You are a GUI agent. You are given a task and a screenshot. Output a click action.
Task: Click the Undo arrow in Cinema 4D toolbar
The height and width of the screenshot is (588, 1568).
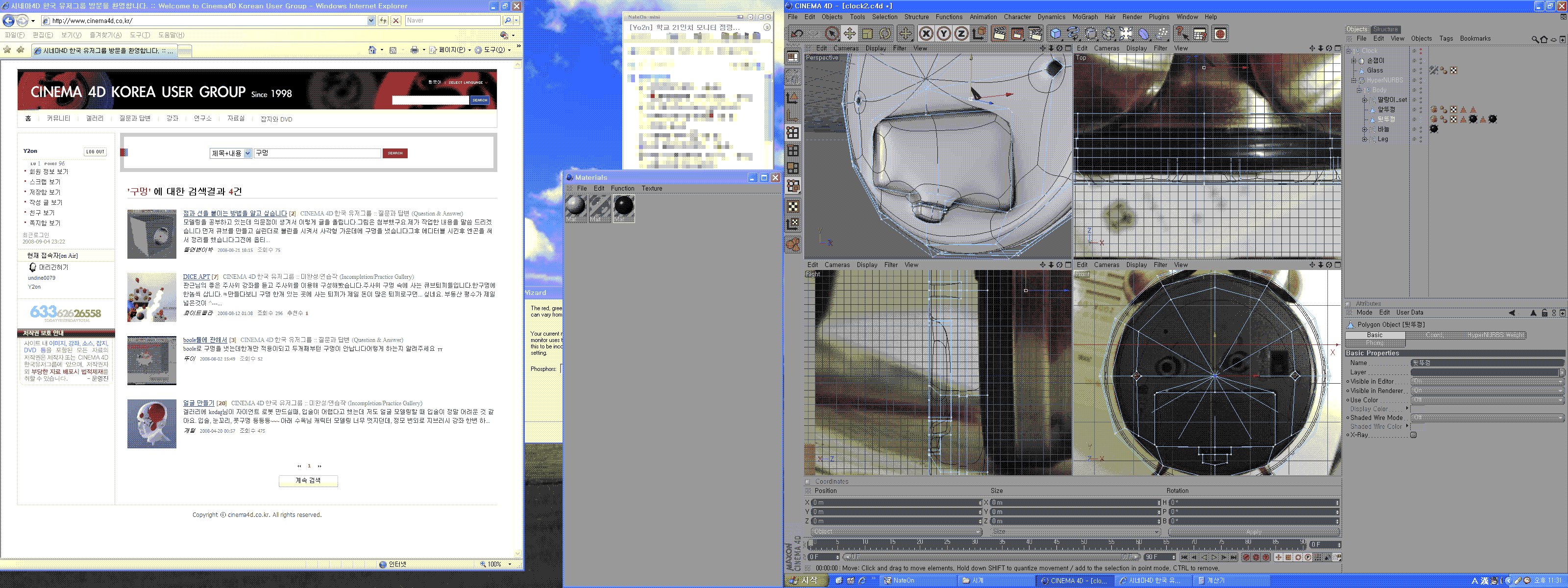coord(797,33)
